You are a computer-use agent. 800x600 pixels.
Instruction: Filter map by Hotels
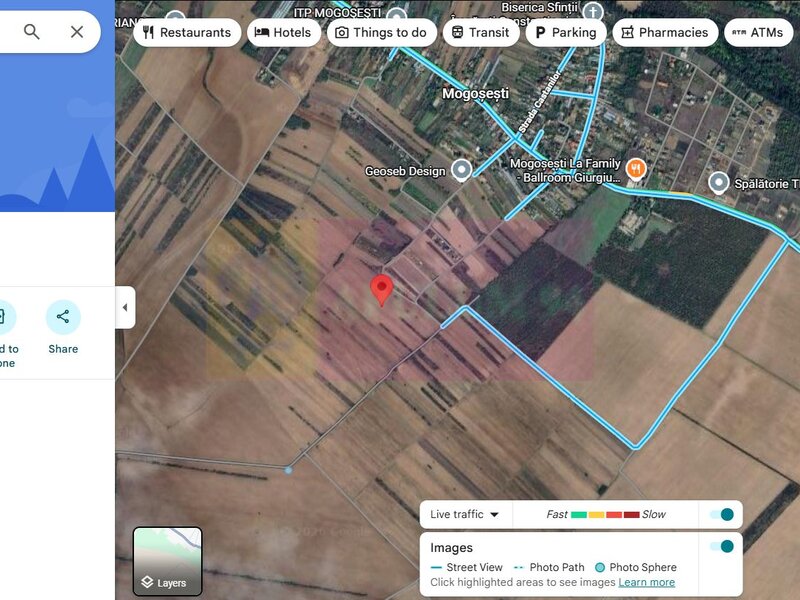coord(284,33)
